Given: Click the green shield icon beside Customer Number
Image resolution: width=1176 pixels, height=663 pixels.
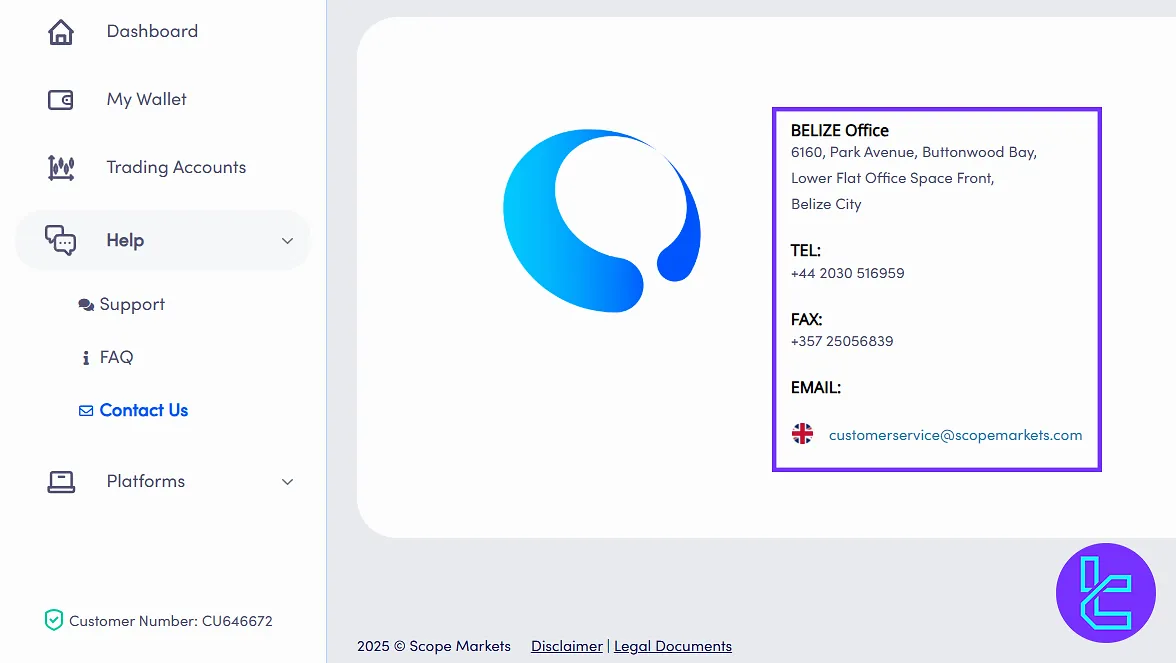Looking at the screenshot, I should click(53, 621).
